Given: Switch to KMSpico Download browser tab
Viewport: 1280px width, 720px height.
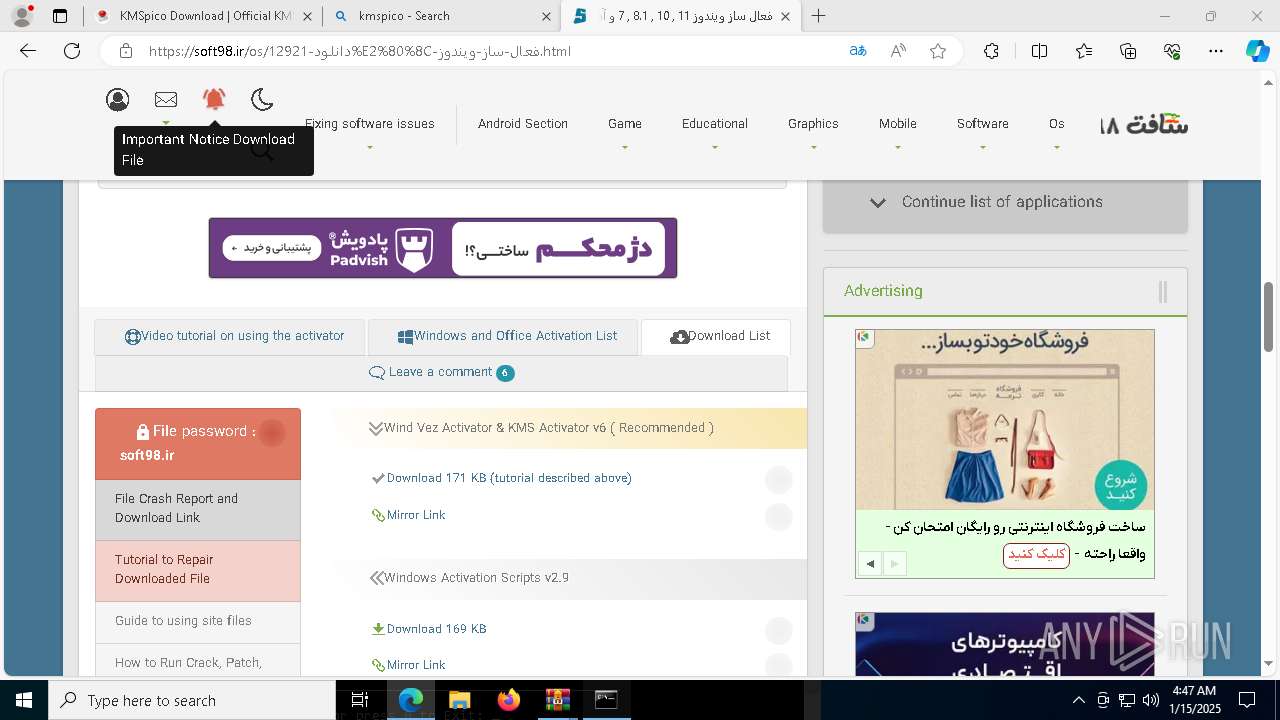Looking at the screenshot, I should [x=204, y=16].
